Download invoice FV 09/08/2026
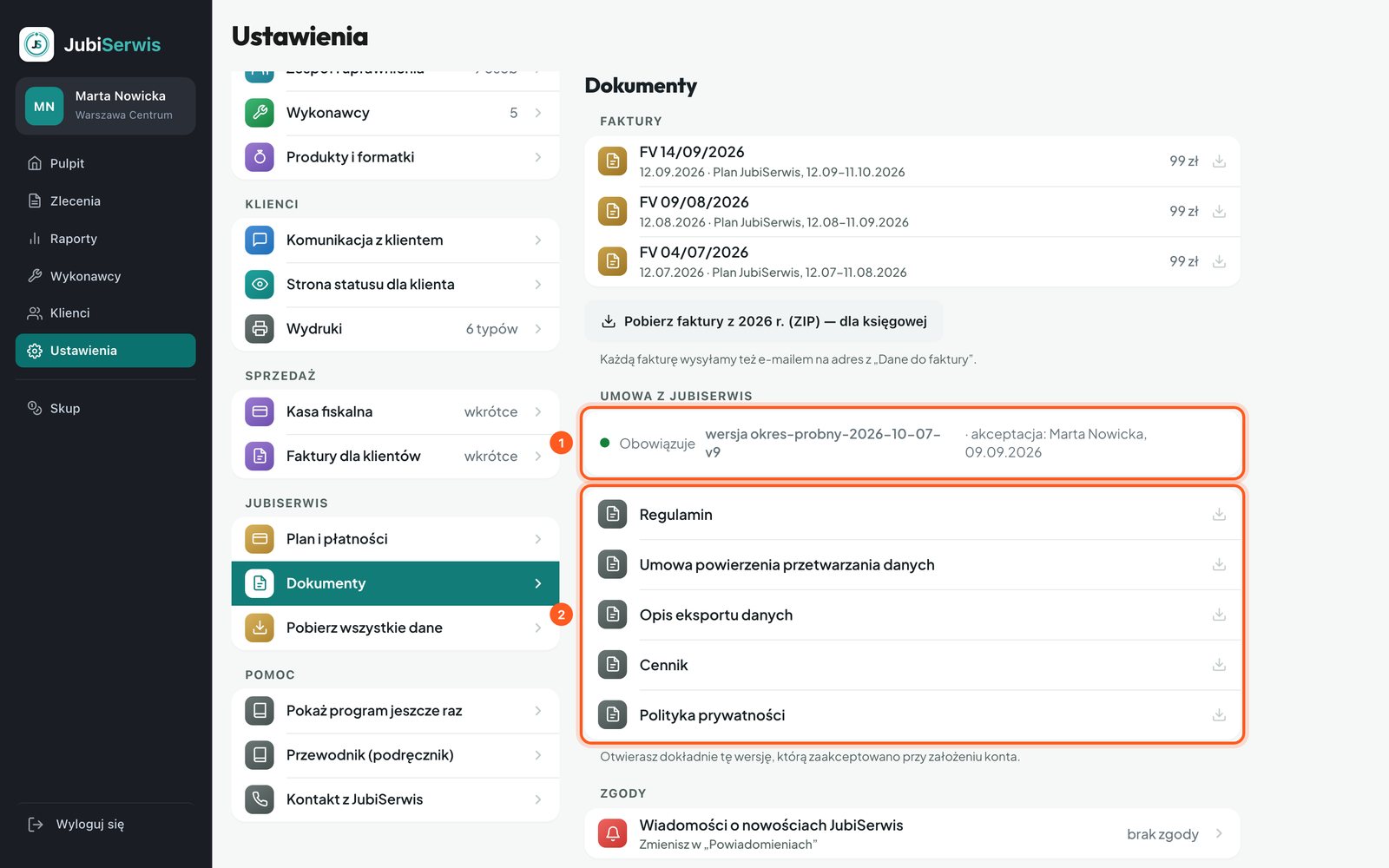 coord(1219,212)
